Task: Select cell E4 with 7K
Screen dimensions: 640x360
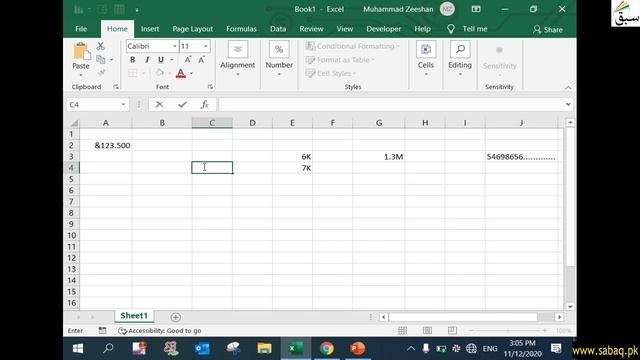Action: (x=292, y=168)
